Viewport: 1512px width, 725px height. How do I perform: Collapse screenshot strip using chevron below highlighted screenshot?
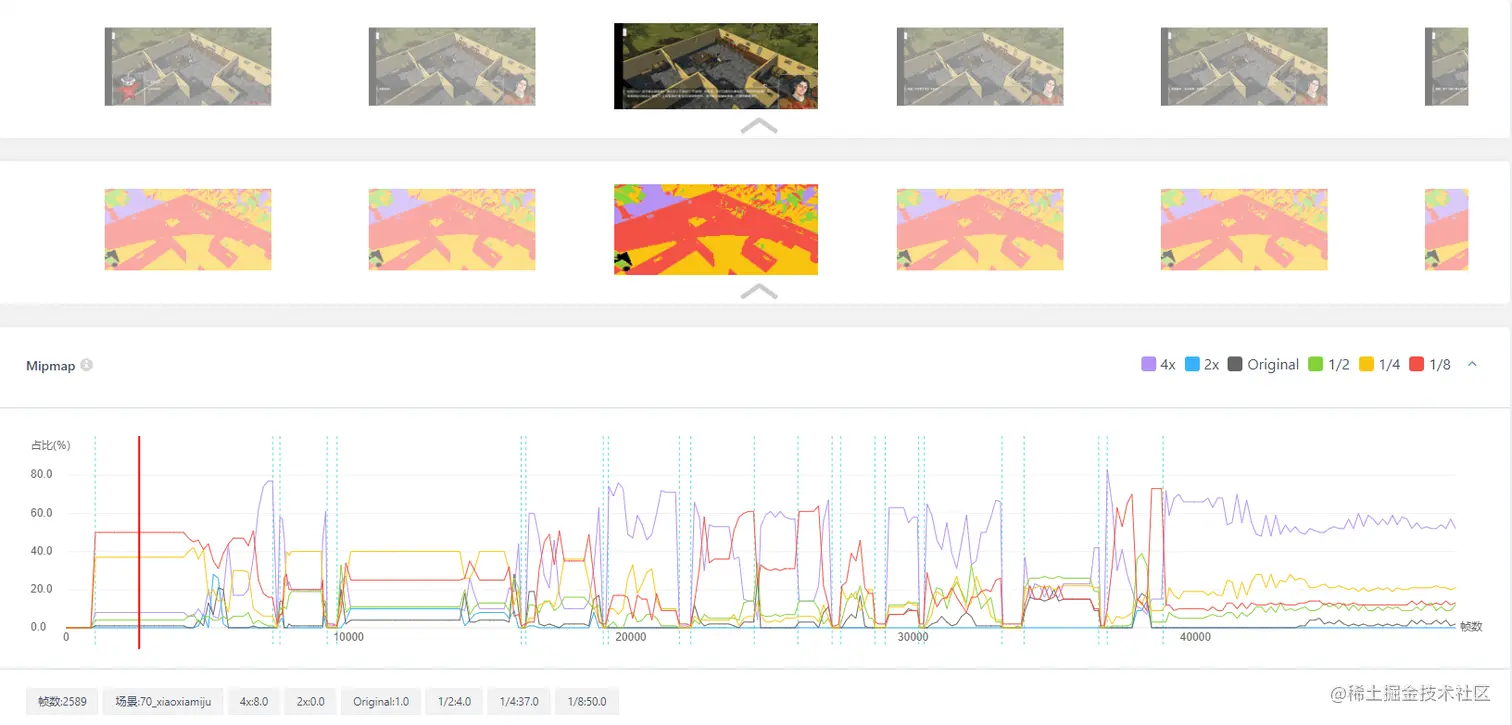759,126
